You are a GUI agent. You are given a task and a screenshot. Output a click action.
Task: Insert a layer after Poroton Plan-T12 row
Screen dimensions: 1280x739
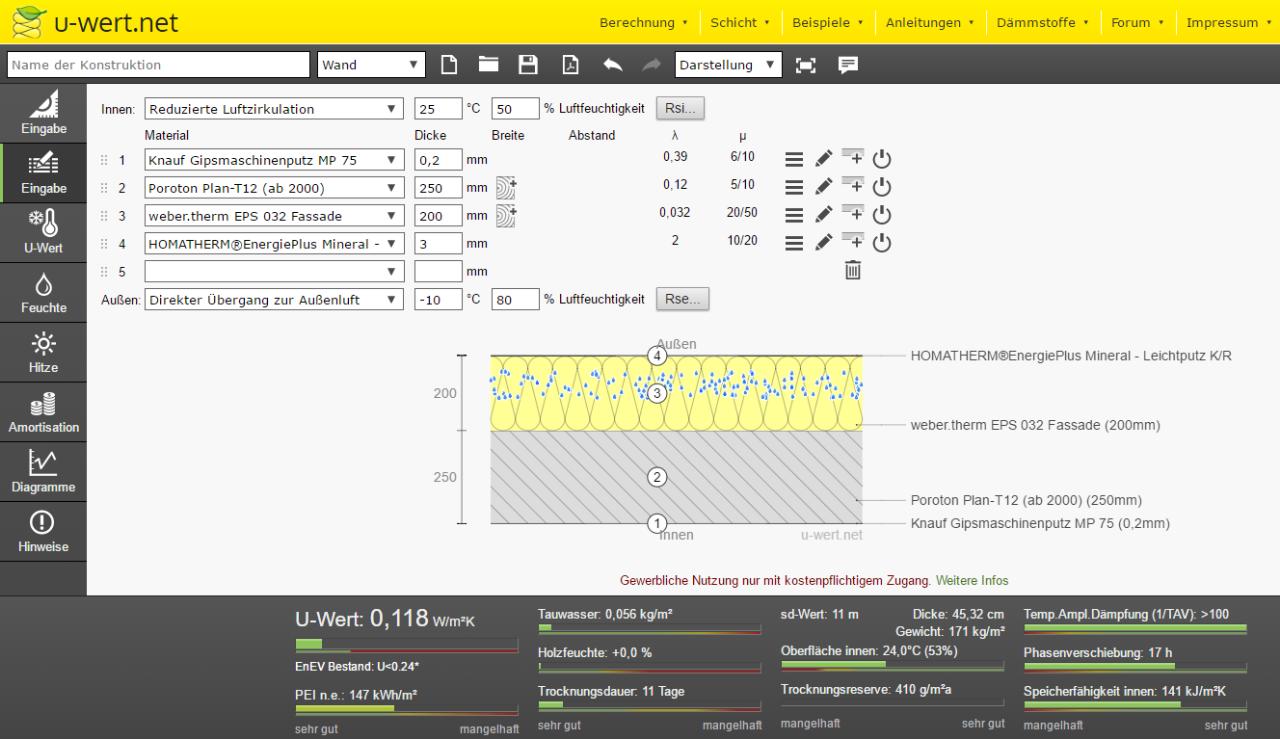click(852, 186)
